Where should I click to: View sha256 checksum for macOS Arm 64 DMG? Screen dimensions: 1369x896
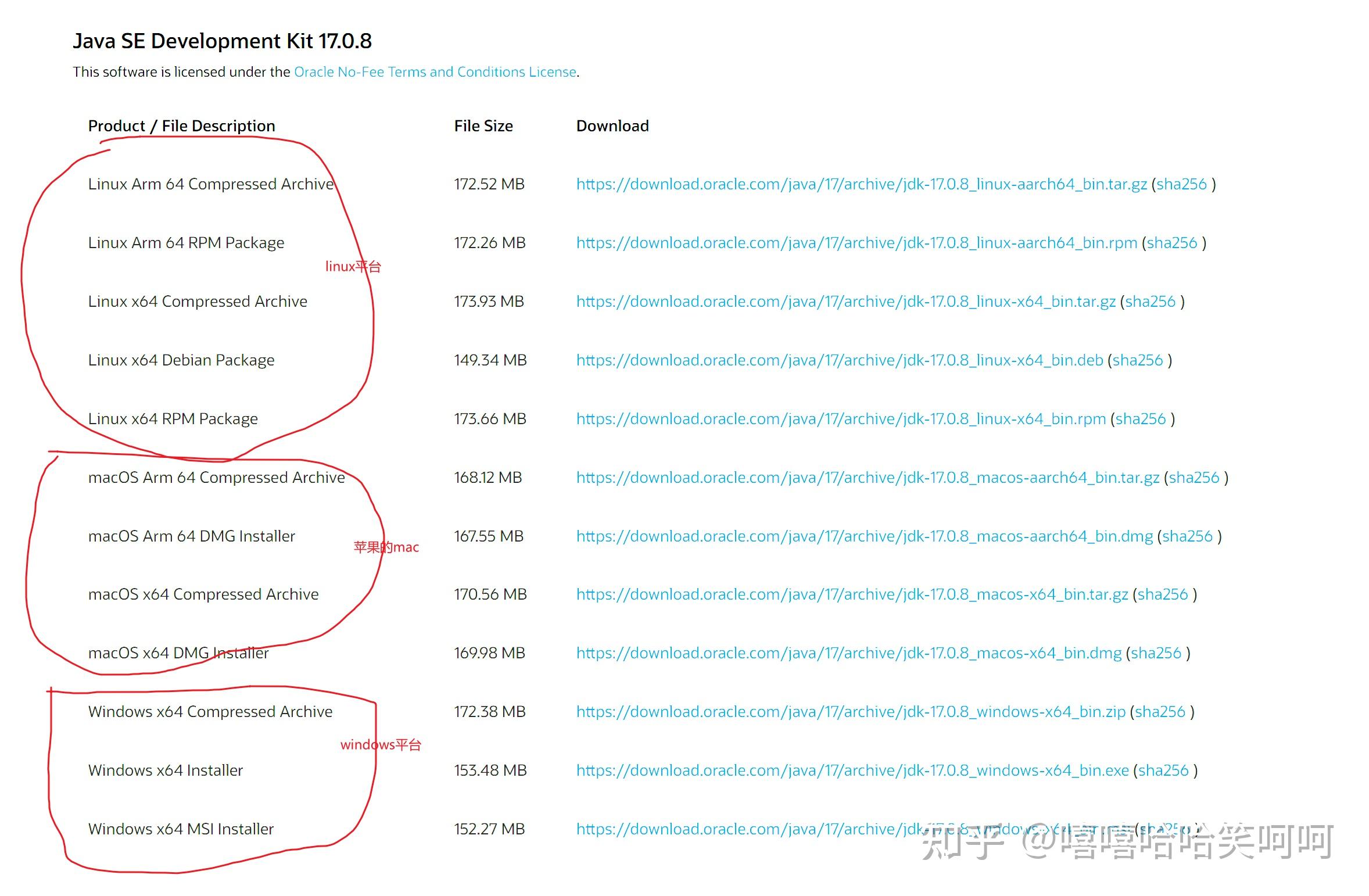tap(1187, 536)
